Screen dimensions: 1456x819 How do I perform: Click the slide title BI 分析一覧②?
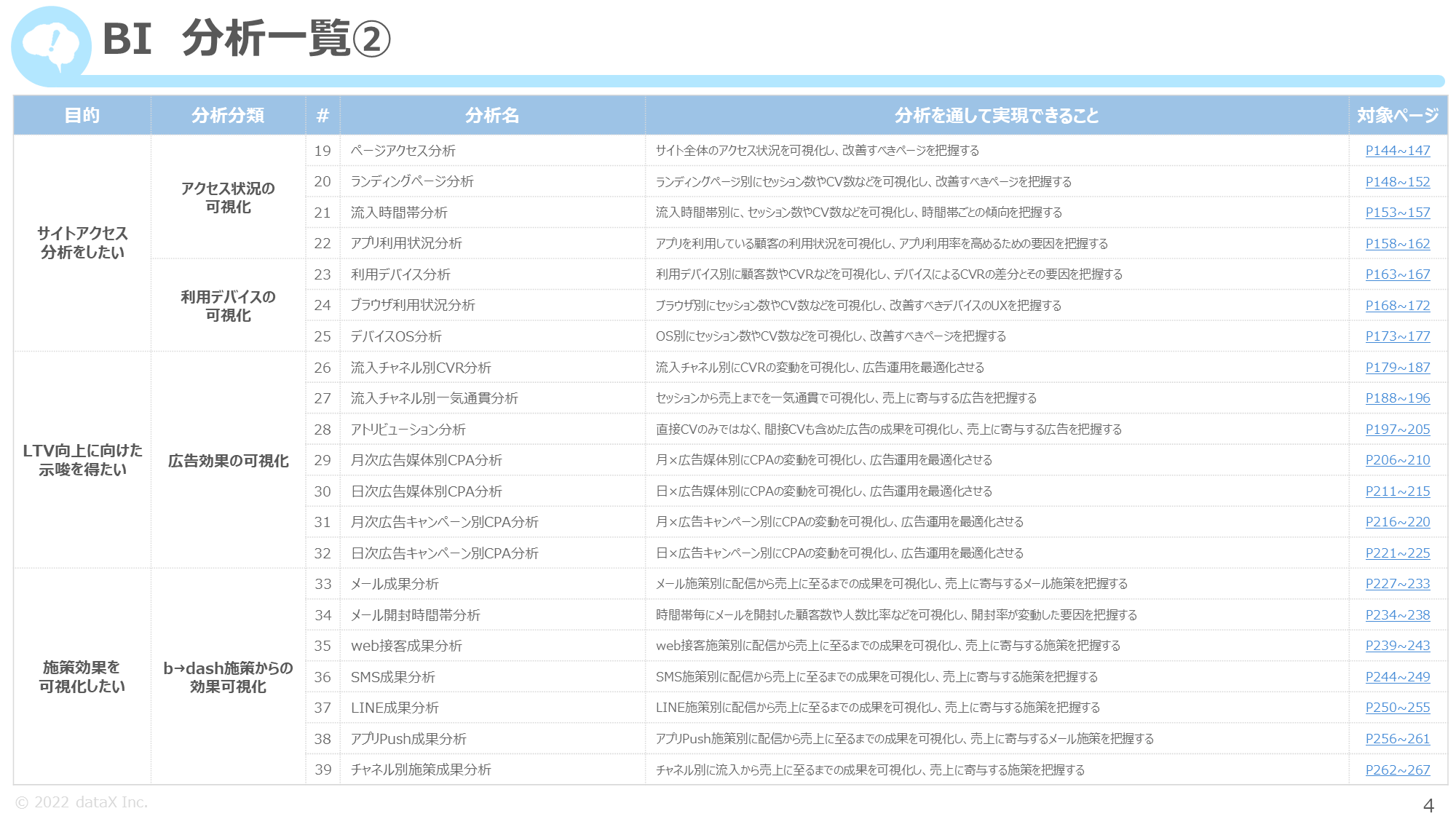[x=246, y=39]
